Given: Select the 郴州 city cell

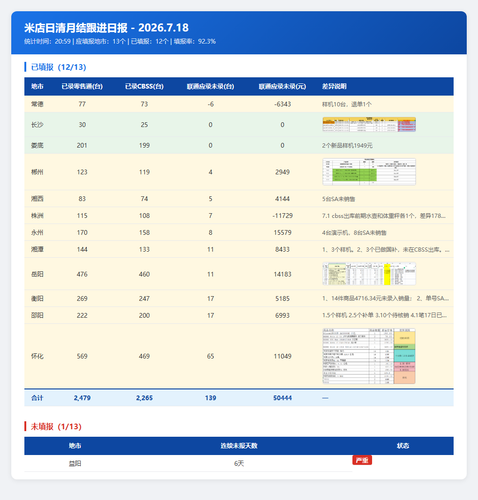Looking at the screenshot, I should (37, 172).
